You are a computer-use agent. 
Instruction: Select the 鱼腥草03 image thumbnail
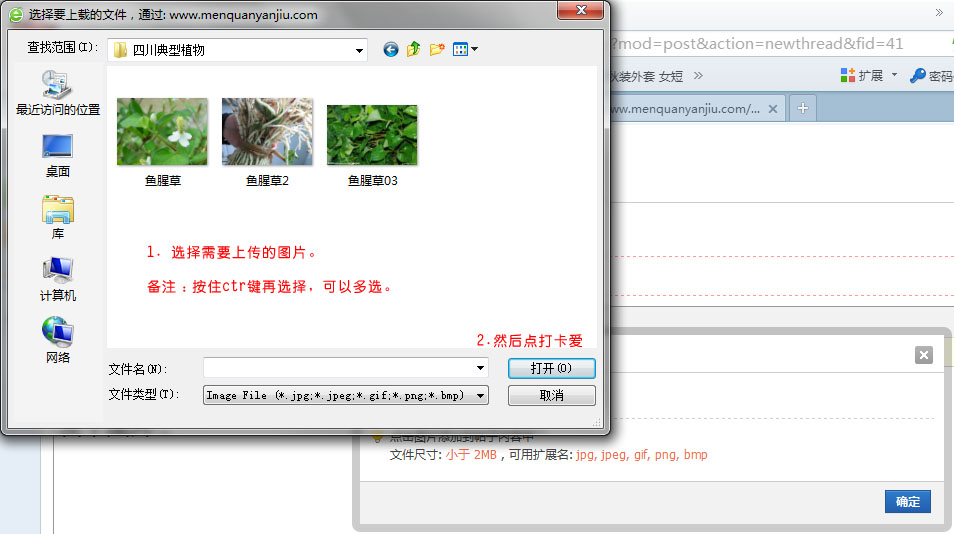pos(372,135)
